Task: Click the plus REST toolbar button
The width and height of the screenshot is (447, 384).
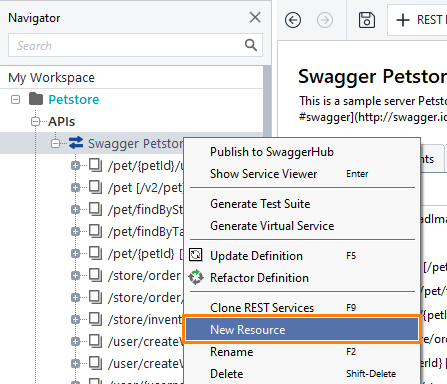Action: tap(418, 20)
